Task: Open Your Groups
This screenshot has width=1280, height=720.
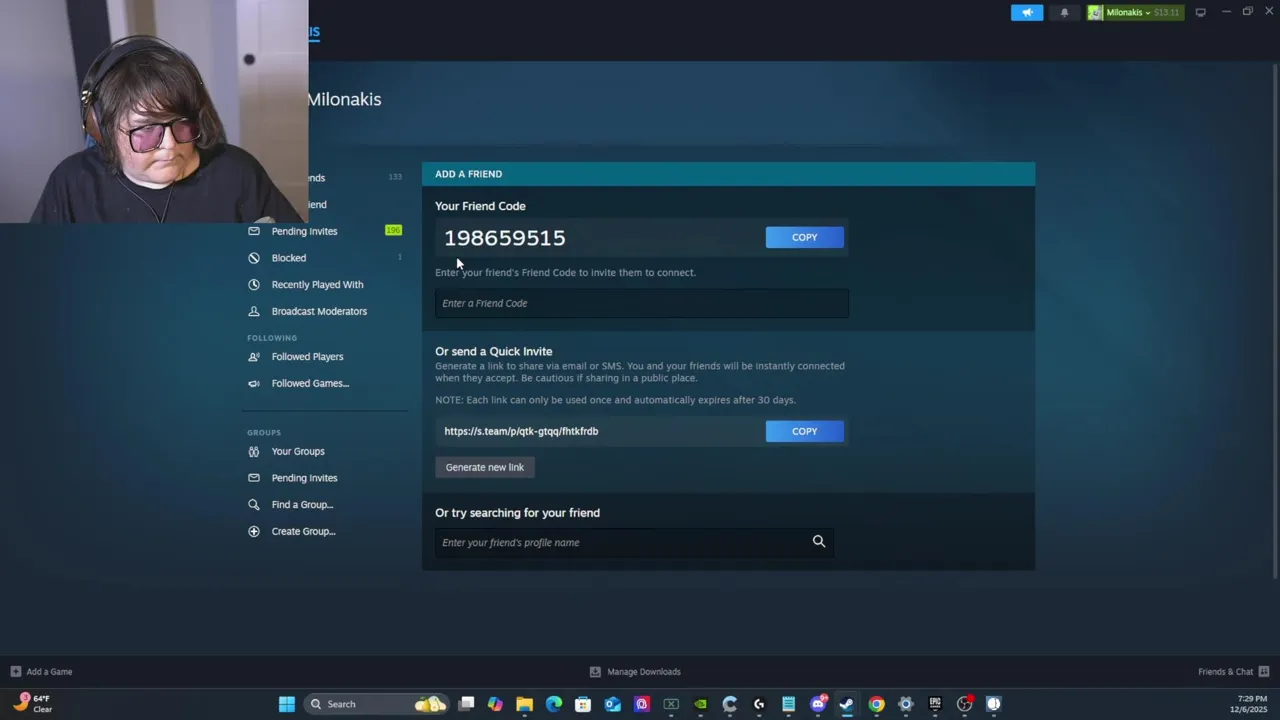Action: tap(298, 451)
